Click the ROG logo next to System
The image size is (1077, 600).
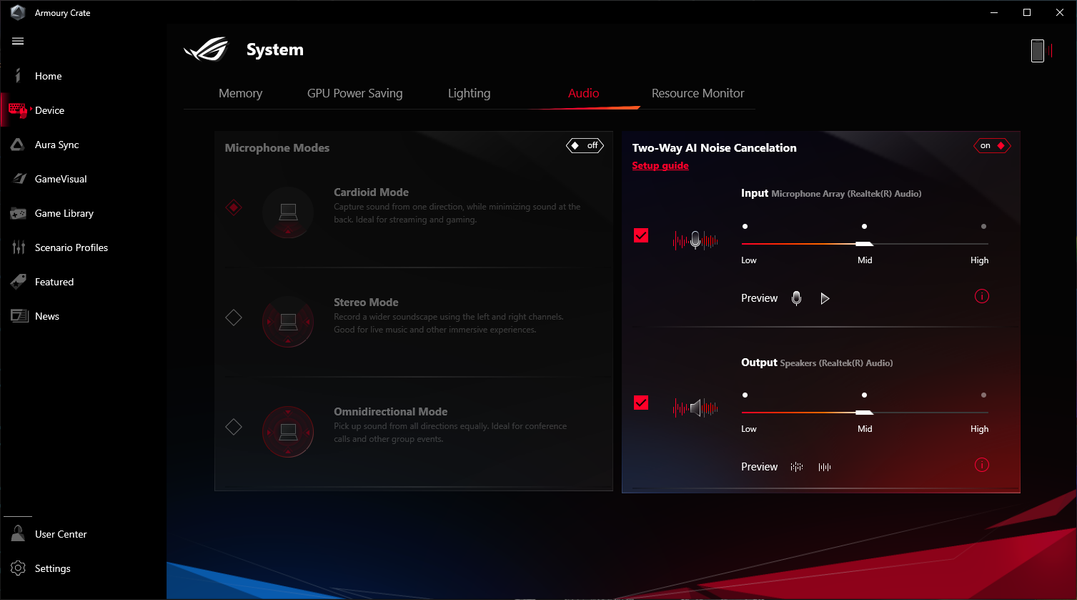206,49
